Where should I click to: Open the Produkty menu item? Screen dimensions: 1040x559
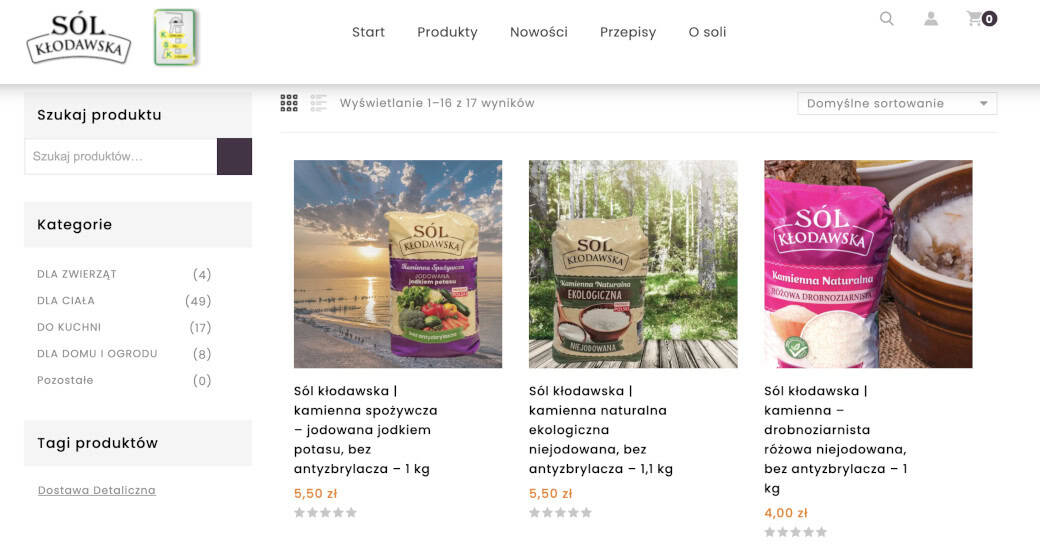point(447,32)
